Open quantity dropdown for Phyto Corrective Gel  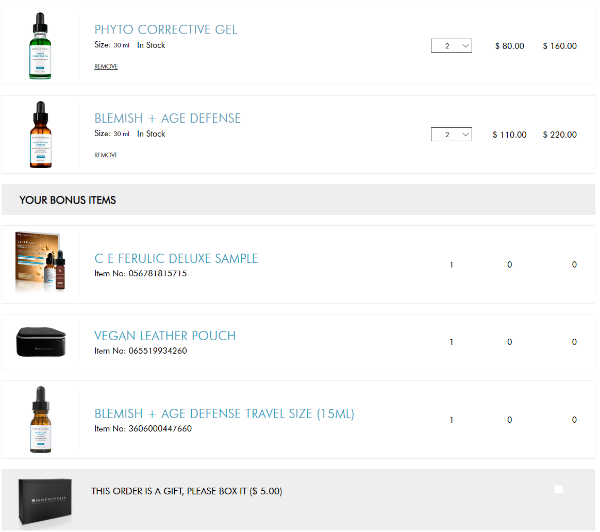(451, 46)
